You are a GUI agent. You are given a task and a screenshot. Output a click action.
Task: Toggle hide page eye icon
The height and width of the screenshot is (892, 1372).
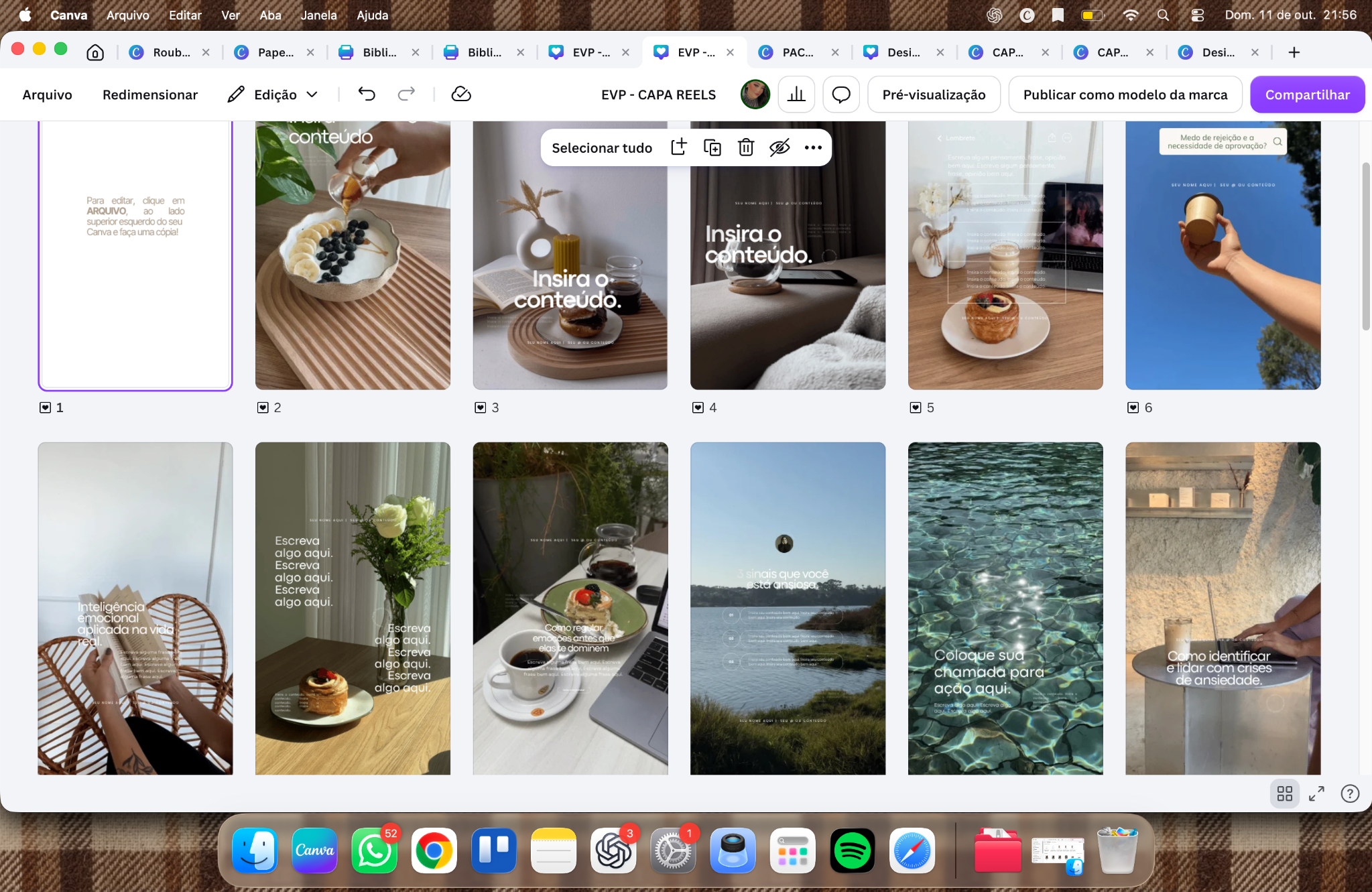pos(779,147)
